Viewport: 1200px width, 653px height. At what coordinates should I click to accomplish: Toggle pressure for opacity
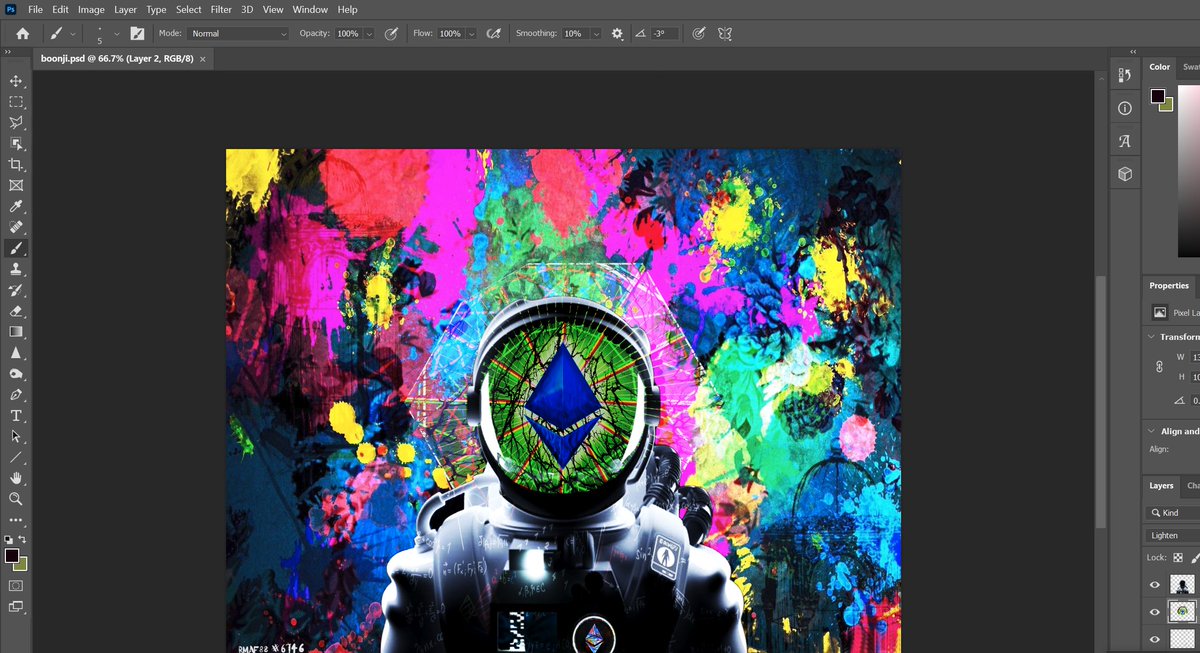pos(391,33)
